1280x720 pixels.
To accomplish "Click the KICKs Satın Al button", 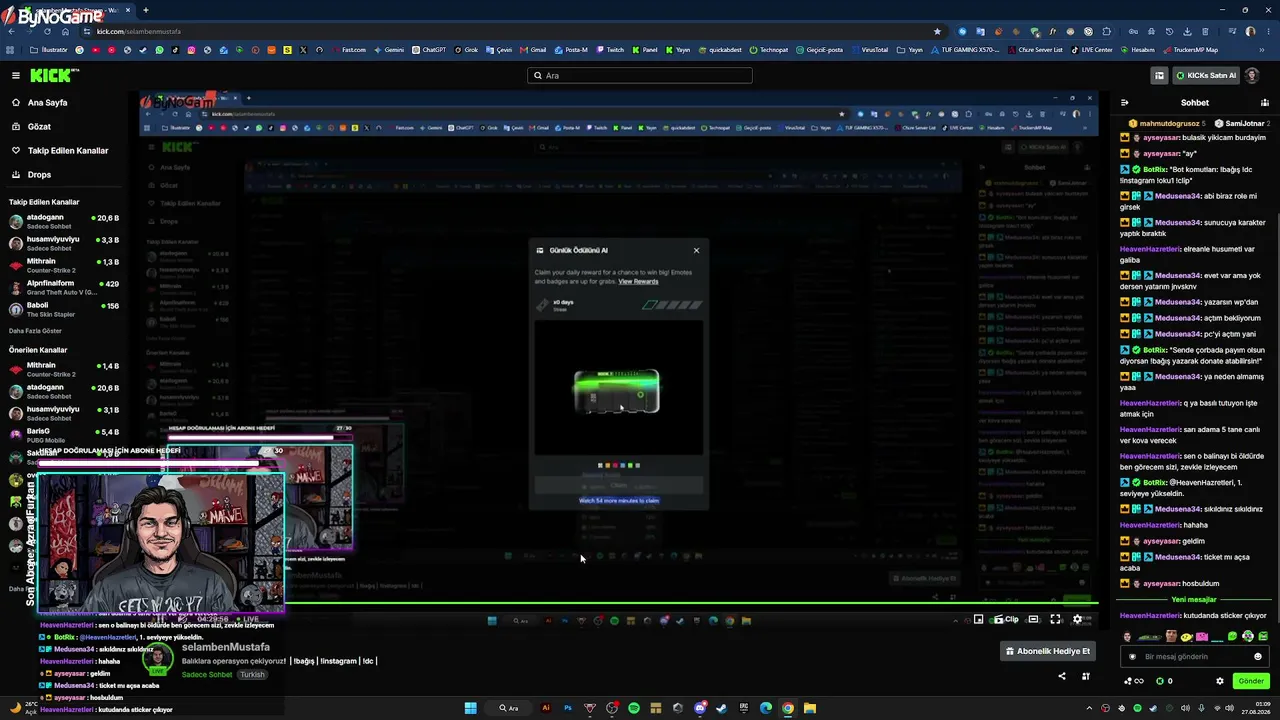I will 1206,75.
